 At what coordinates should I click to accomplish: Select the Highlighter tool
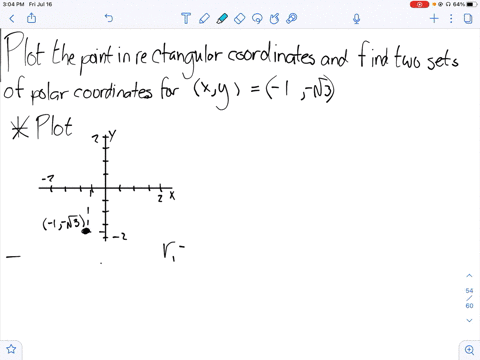[x=222, y=18]
